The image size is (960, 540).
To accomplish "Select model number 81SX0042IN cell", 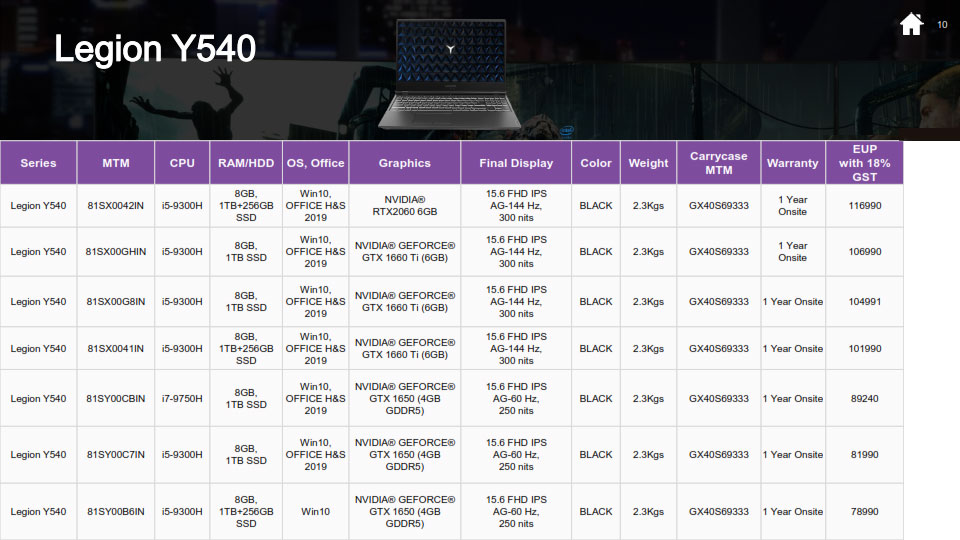I will pyautogui.click(x=116, y=206).
